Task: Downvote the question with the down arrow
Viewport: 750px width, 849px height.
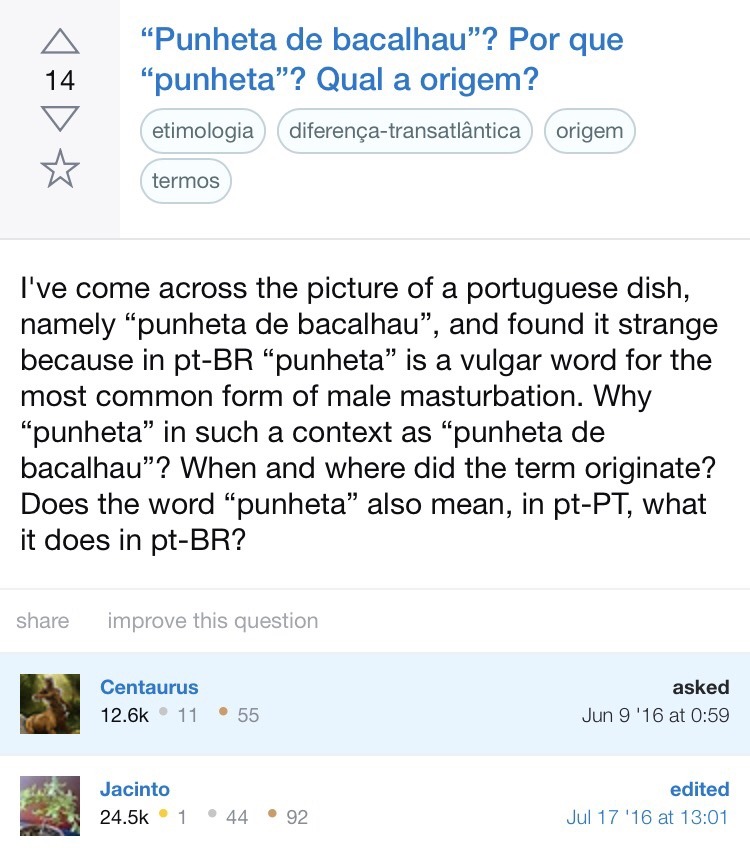Action: [x=60, y=117]
